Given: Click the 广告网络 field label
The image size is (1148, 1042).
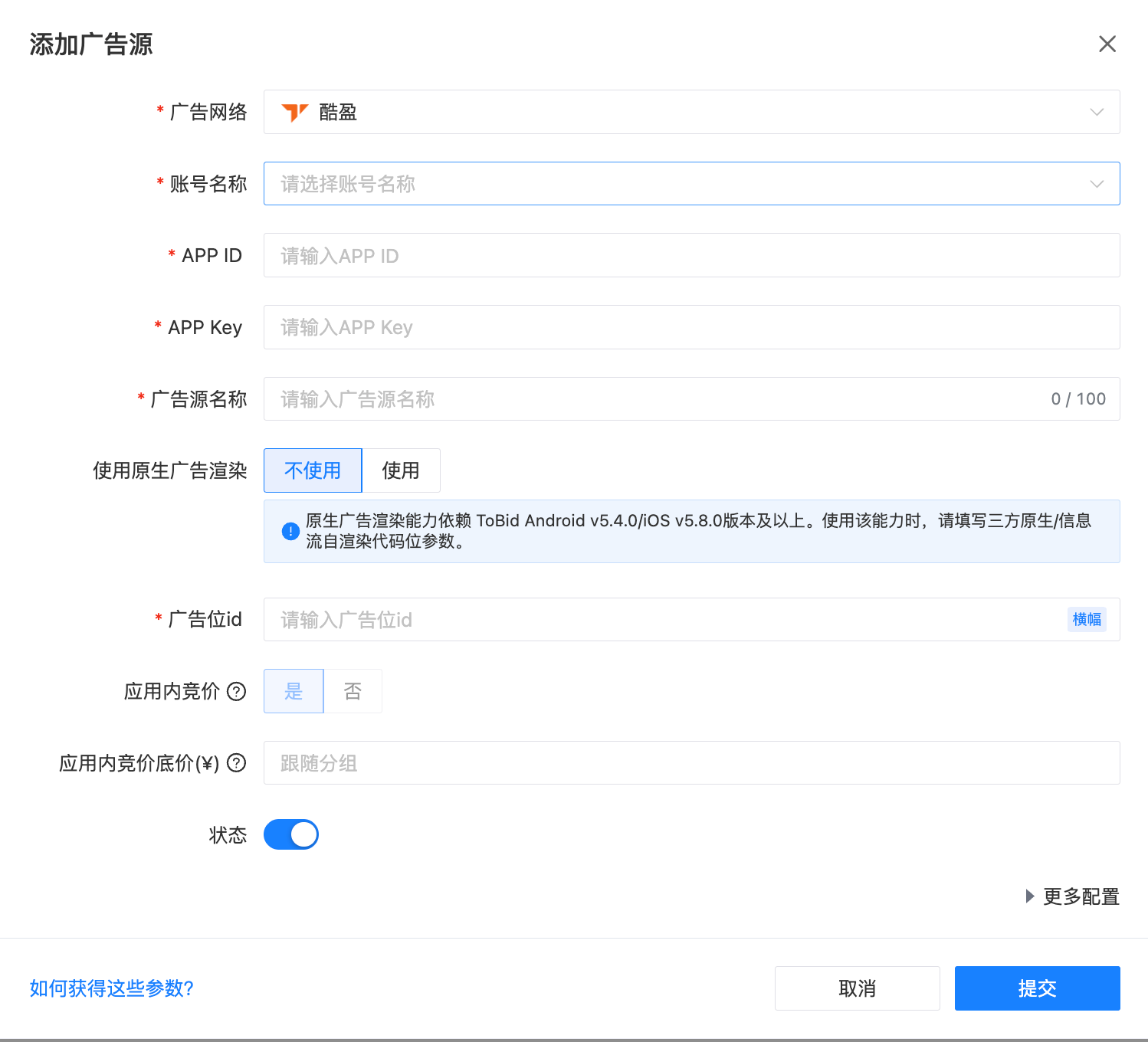Looking at the screenshot, I should (208, 112).
